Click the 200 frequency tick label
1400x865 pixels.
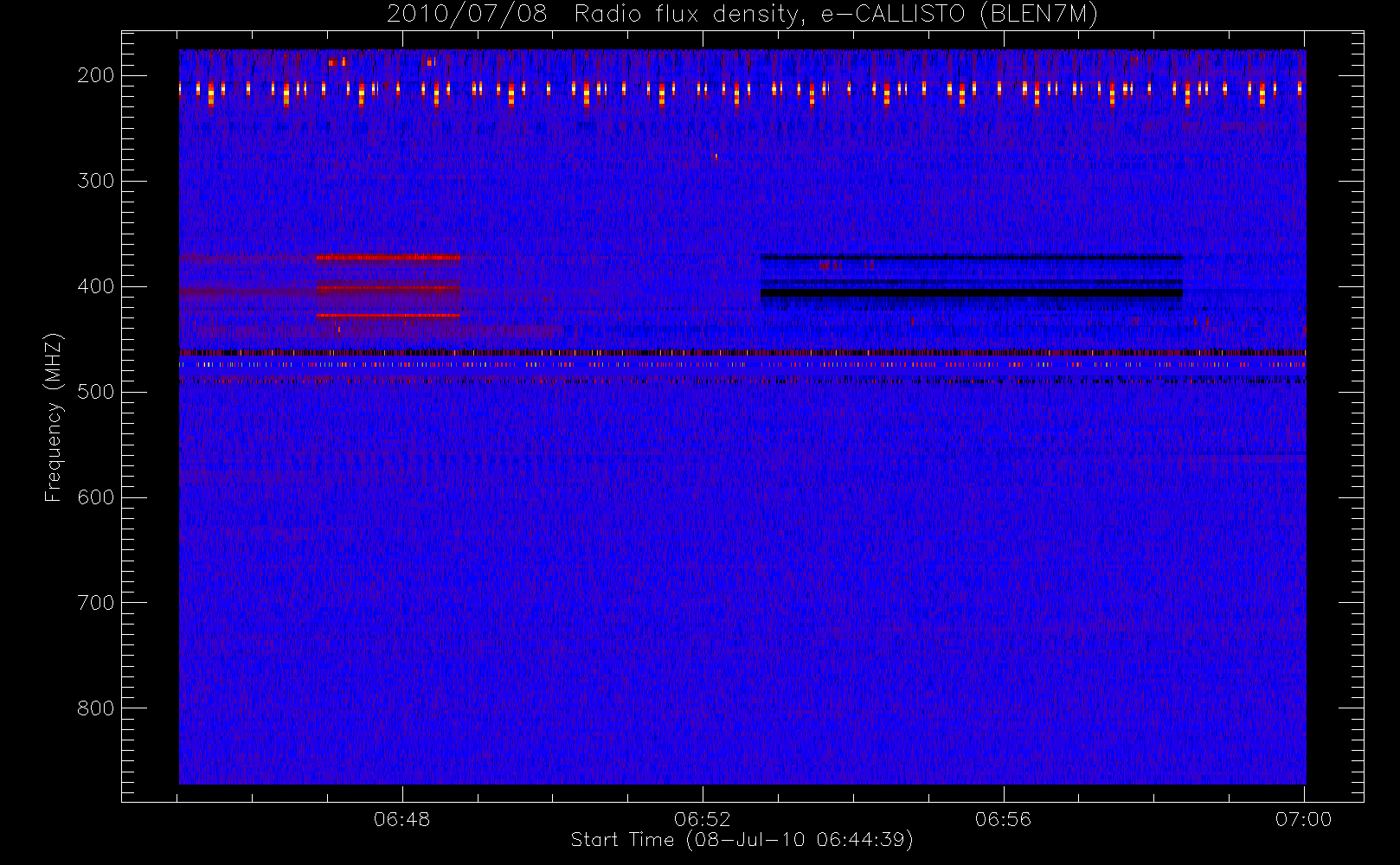pyautogui.click(x=95, y=75)
